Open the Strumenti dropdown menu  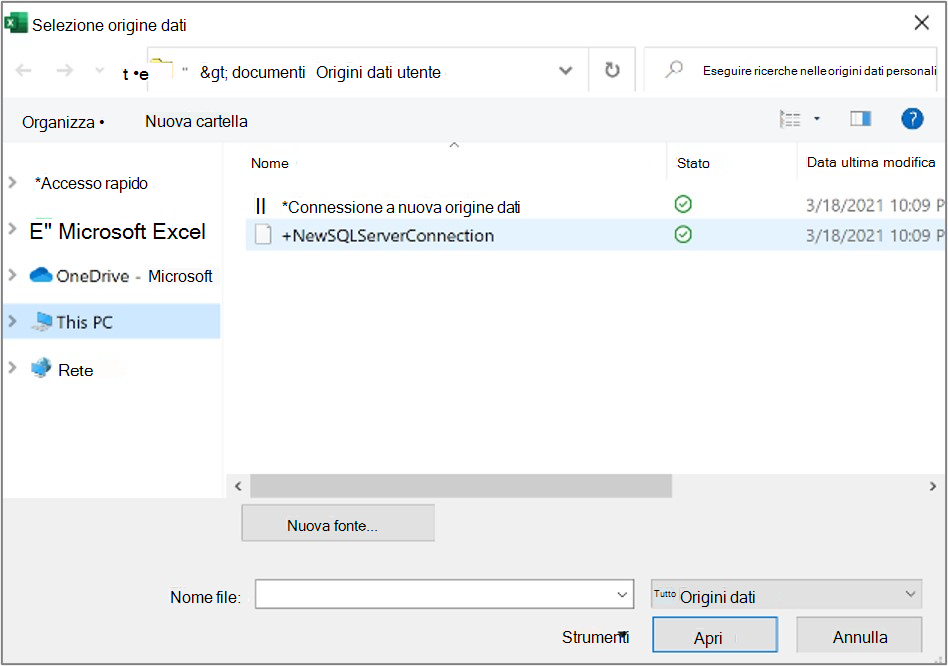[596, 637]
